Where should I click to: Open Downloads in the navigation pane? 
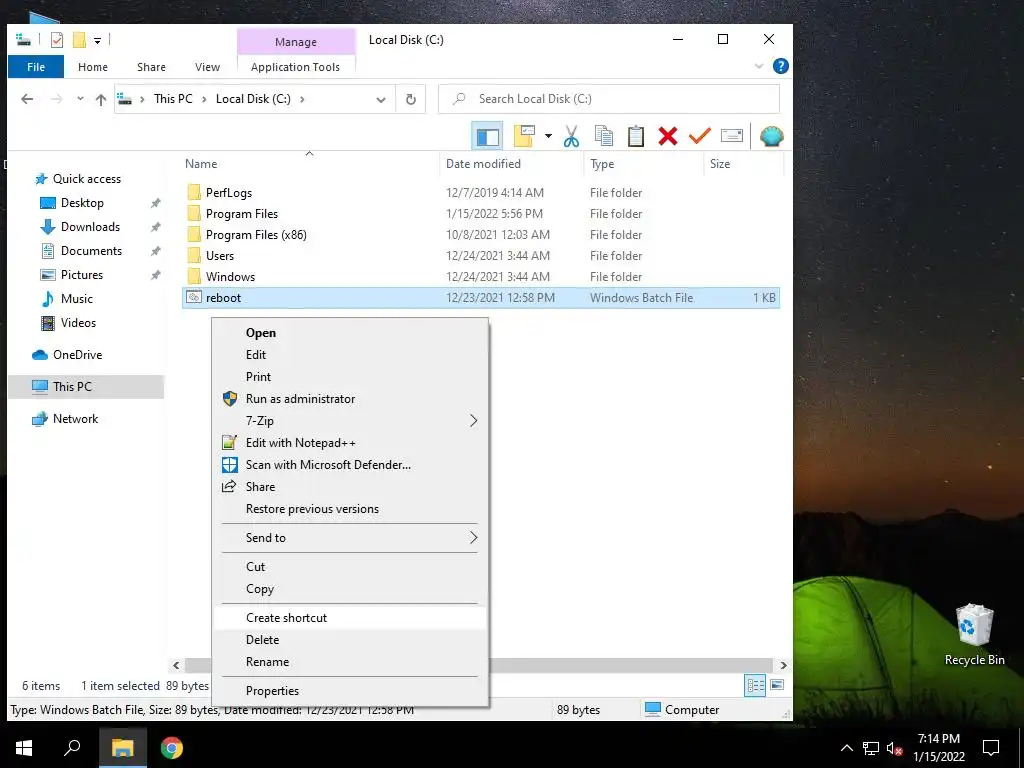tap(90, 227)
